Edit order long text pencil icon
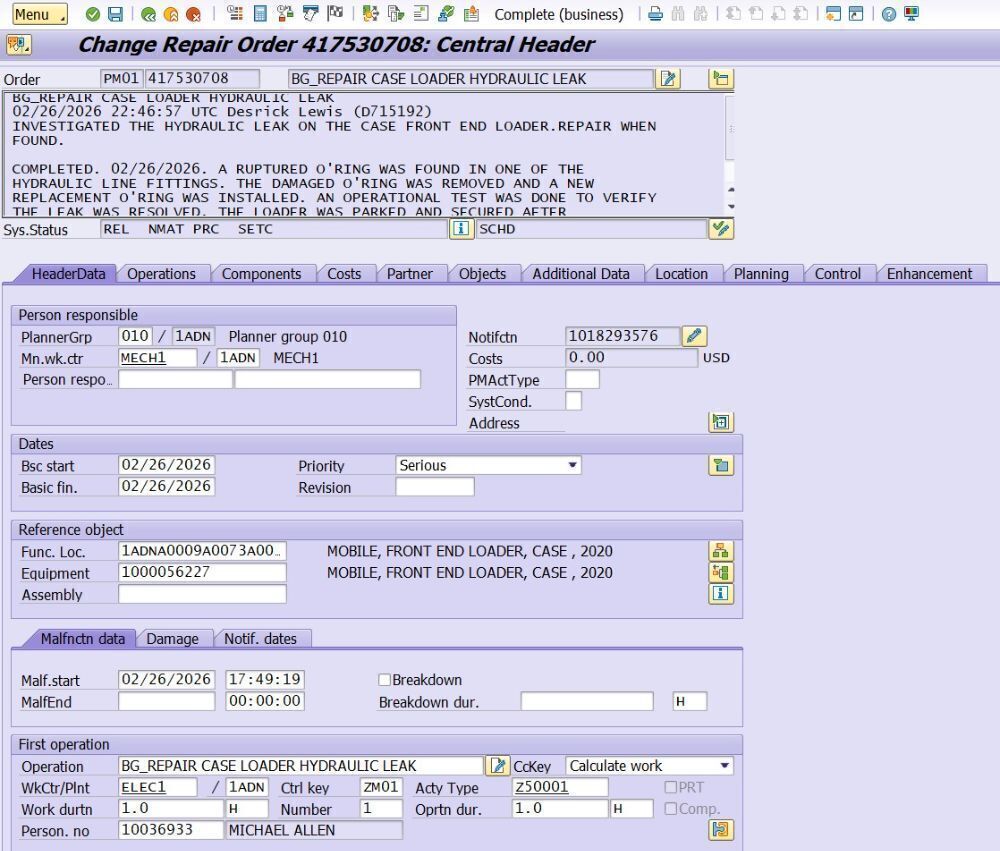Screen dimensions: 1000x851 pyautogui.click(x=668, y=78)
